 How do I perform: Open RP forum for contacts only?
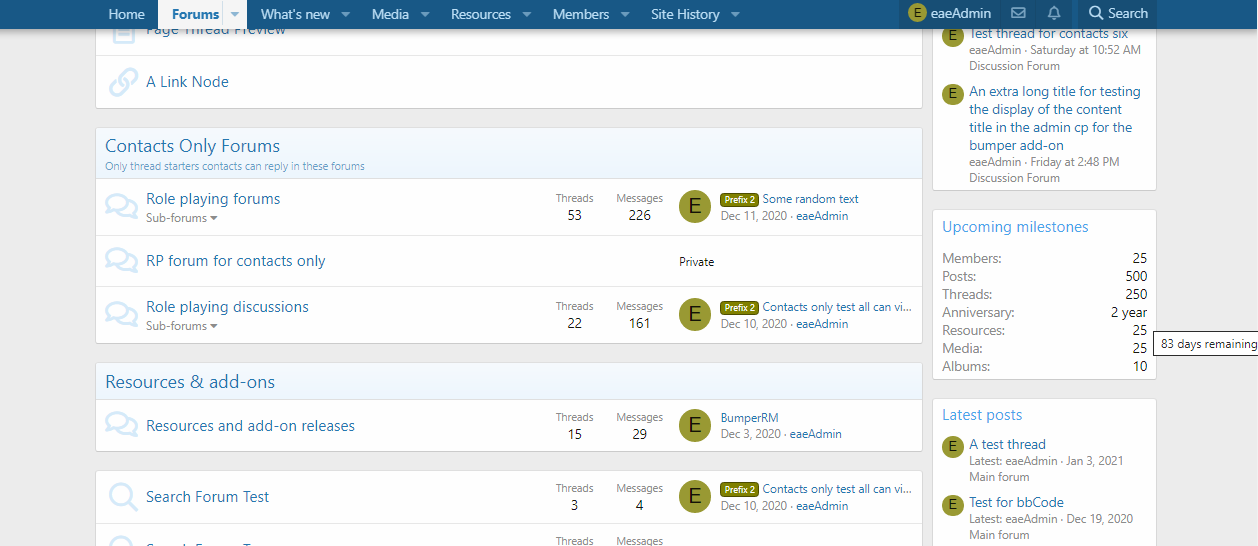click(x=236, y=261)
